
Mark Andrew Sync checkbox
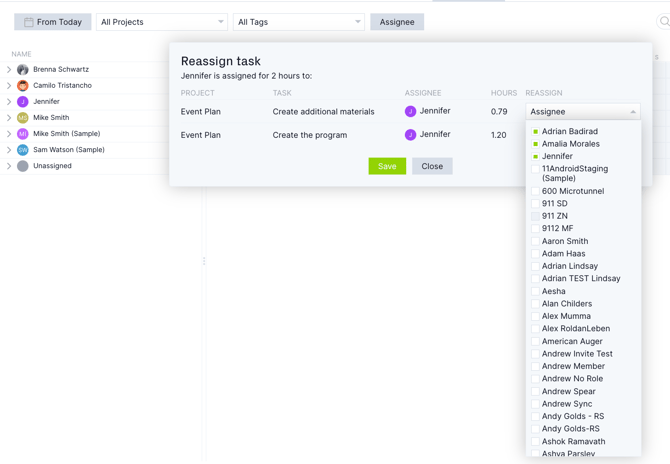coord(535,404)
